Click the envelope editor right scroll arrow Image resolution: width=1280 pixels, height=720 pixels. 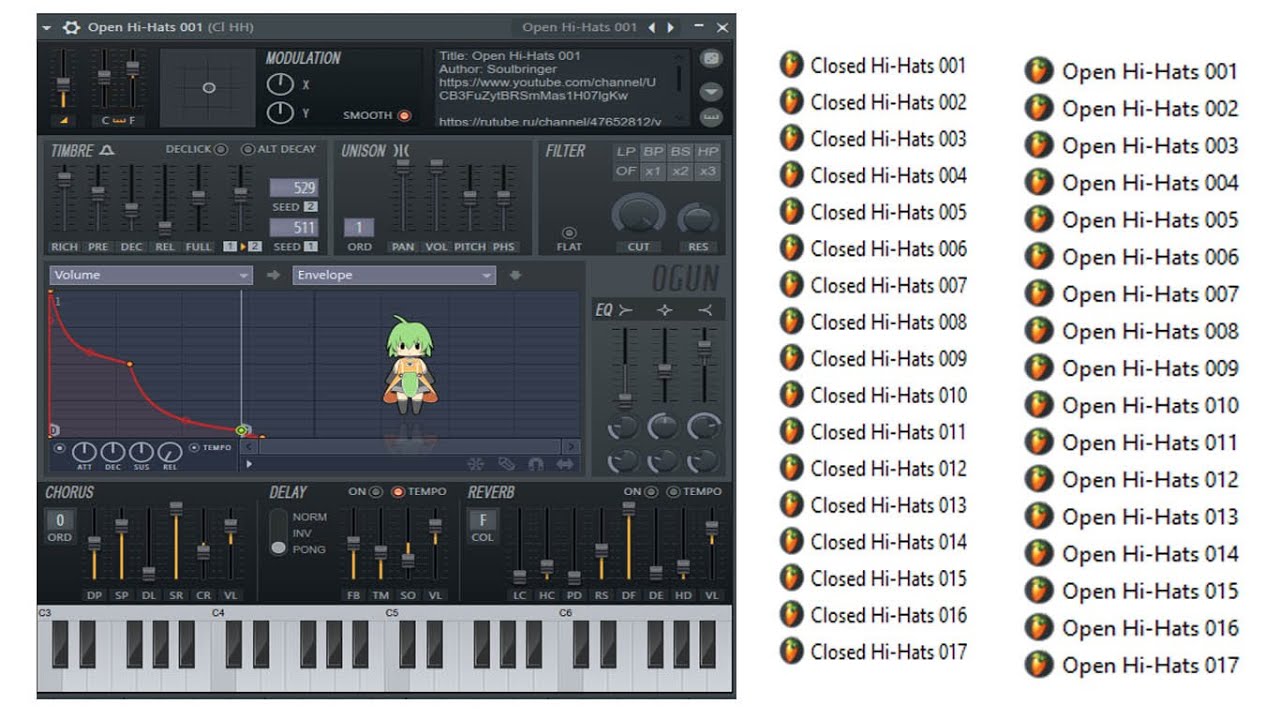(570, 447)
